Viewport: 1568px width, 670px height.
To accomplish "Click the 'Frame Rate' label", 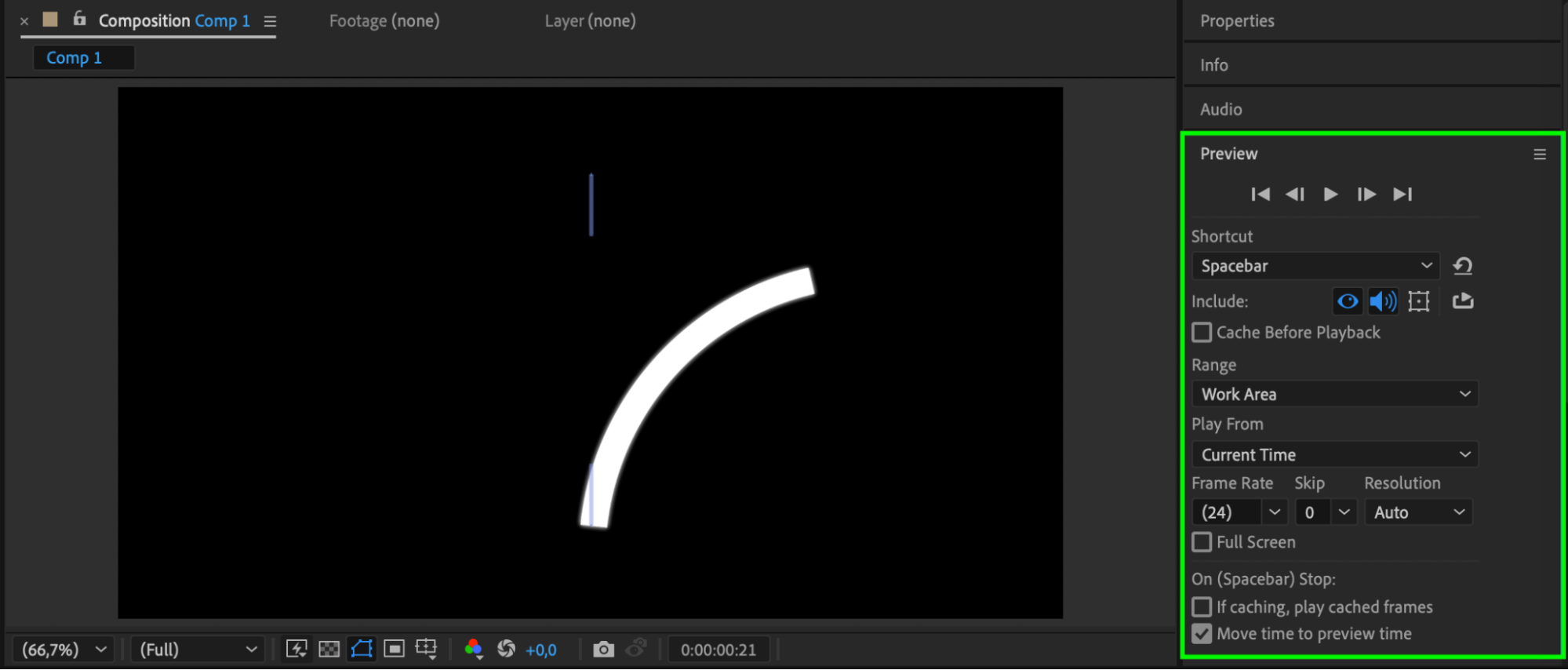I will pyautogui.click(x=1232, y=483).
